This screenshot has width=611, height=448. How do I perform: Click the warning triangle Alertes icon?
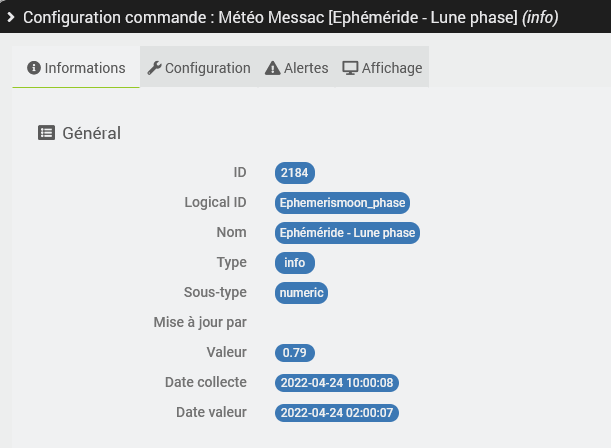point(272,68)
